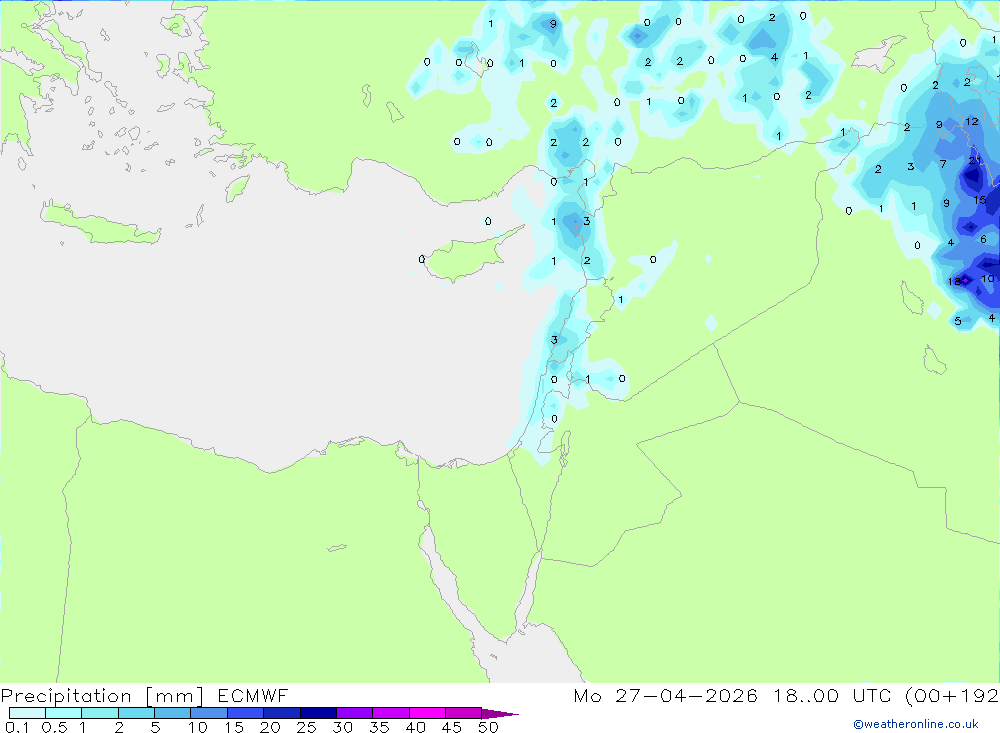Select the 40–45 mm legend swatch
The height and width of the screenshot is (733, 1000).
[x=427, y=713]
